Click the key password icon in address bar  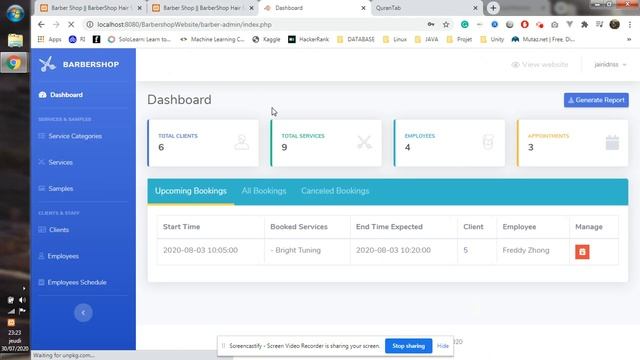pos(431,24)
